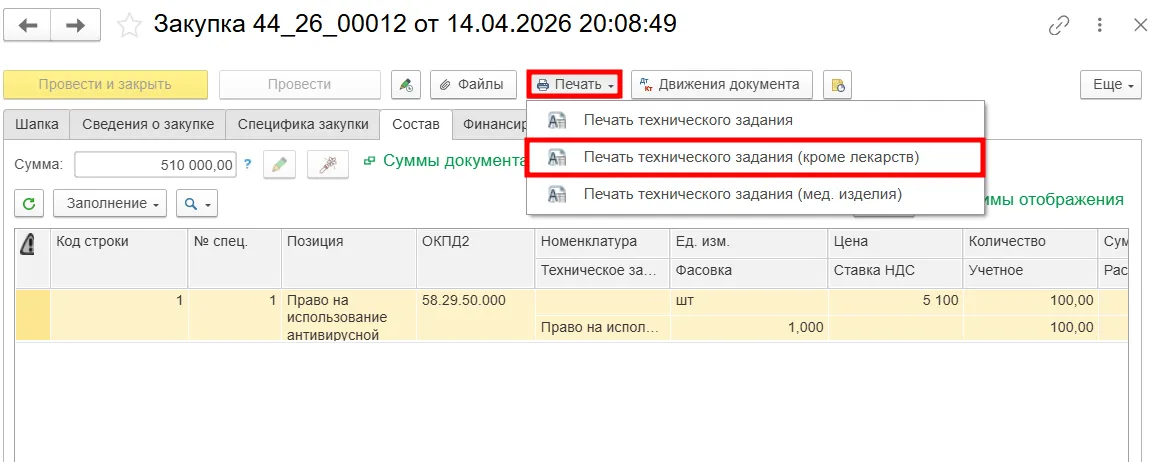The height and width of the screenshot is (462, 1150).
Task: Click the 1,000 Фасовка cell
Action: [x=749, y=328]
